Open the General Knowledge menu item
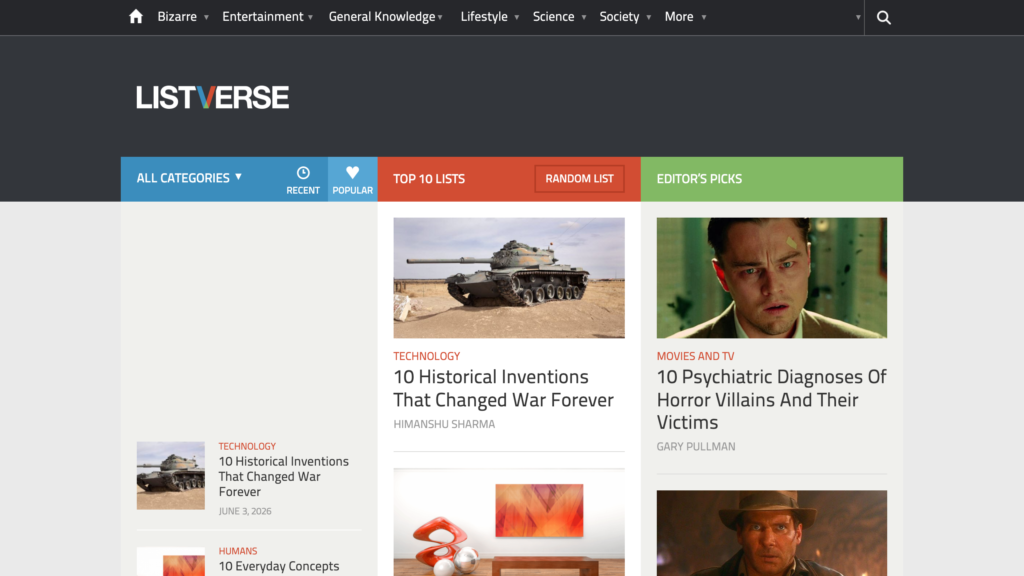The image size is (1024, 576). coord(382,16)
